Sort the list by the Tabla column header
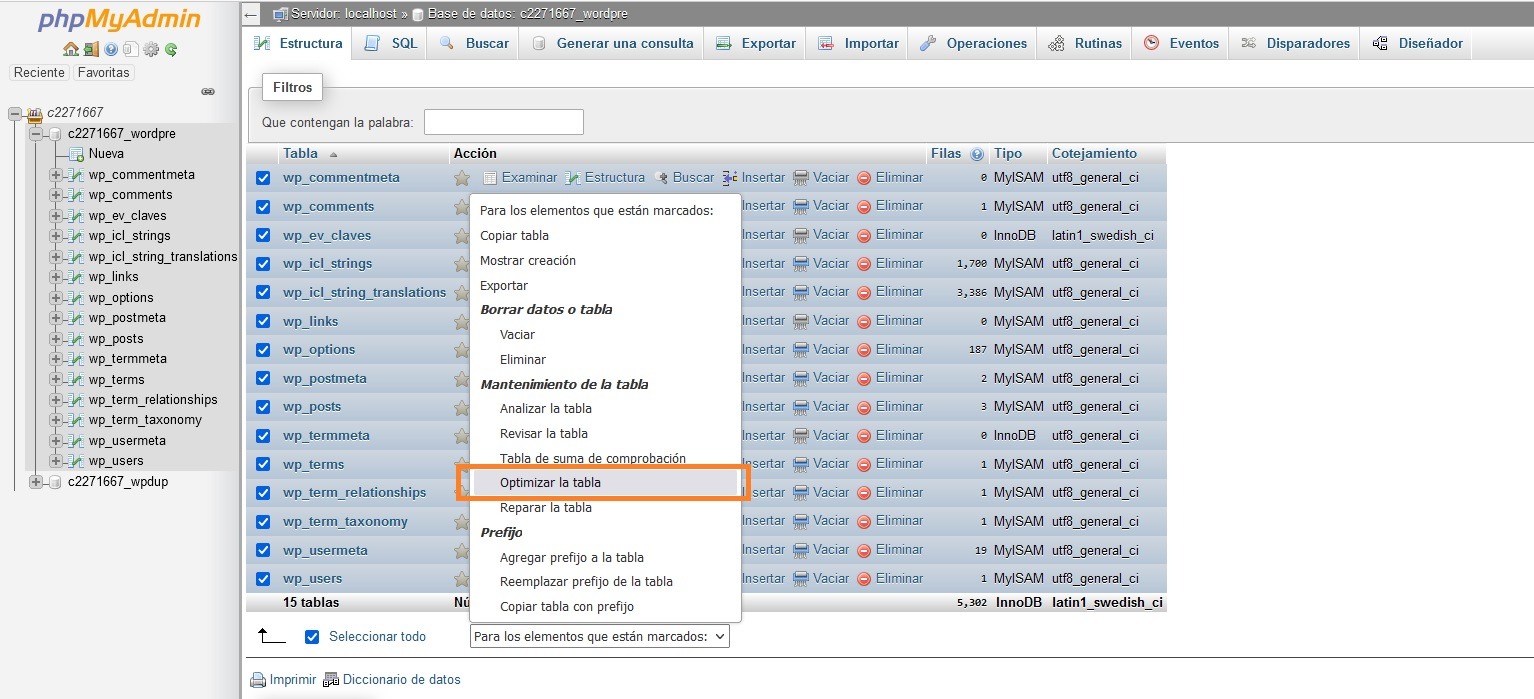 [300, 154]
